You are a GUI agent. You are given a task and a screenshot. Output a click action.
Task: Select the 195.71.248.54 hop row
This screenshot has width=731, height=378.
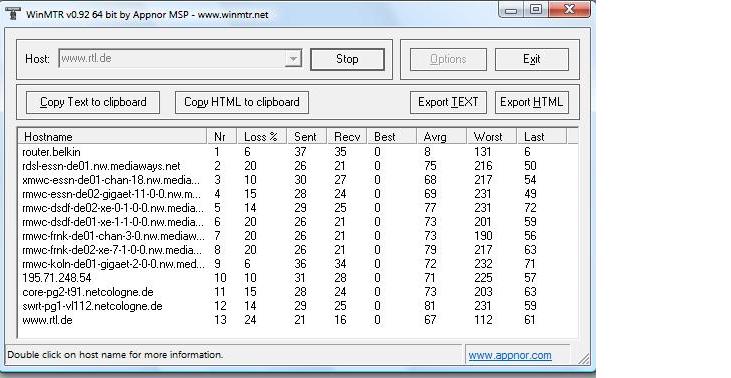[298, 278]
